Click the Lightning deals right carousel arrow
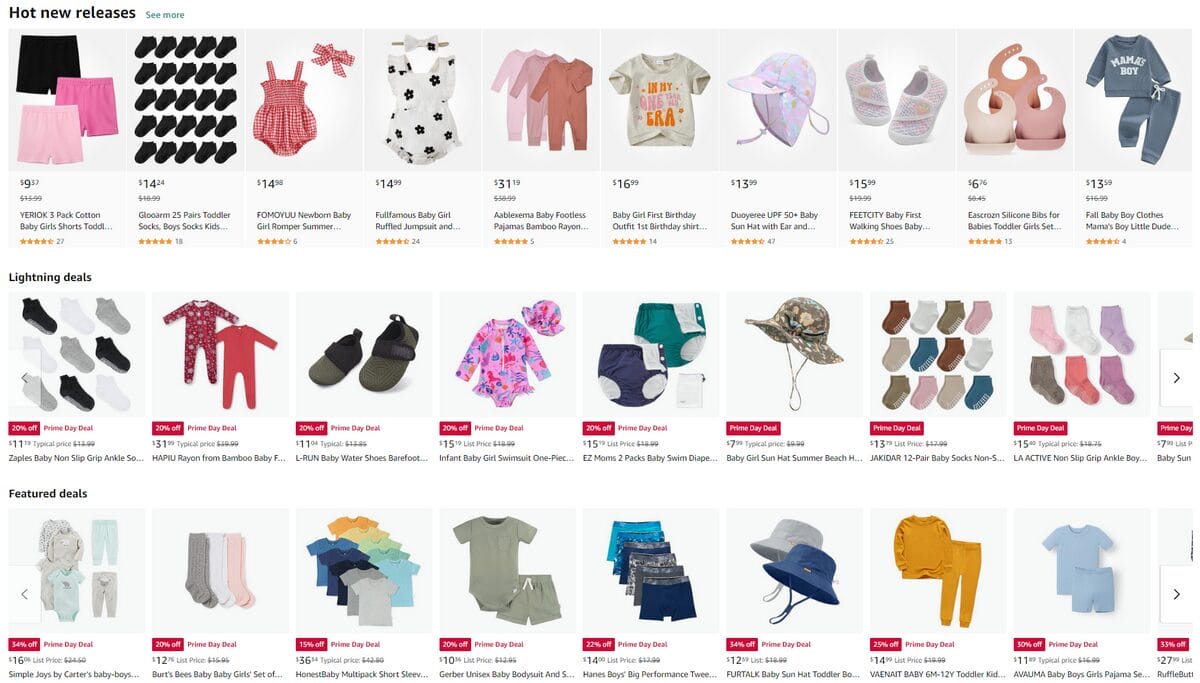 [1176, 377]
